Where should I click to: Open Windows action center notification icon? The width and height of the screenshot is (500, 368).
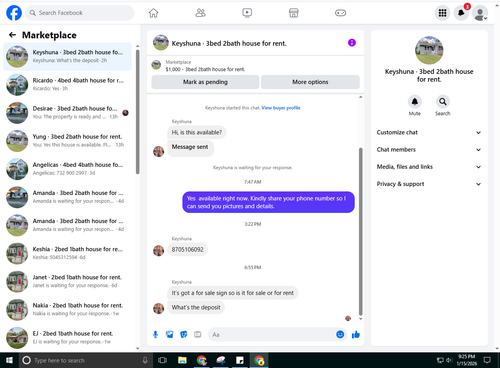coord(487,360)
